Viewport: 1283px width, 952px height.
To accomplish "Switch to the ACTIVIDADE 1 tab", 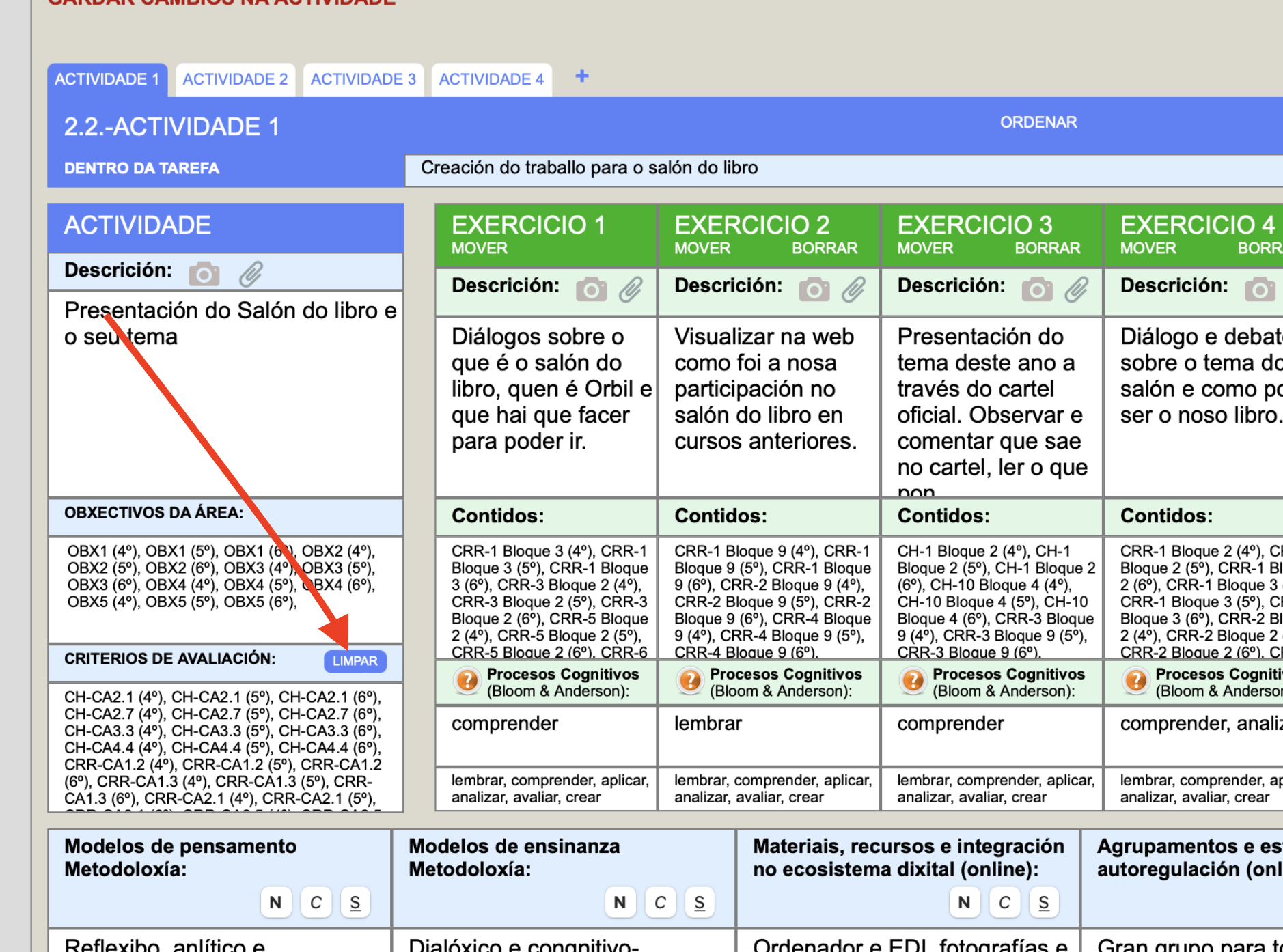I will click(107, 80).
